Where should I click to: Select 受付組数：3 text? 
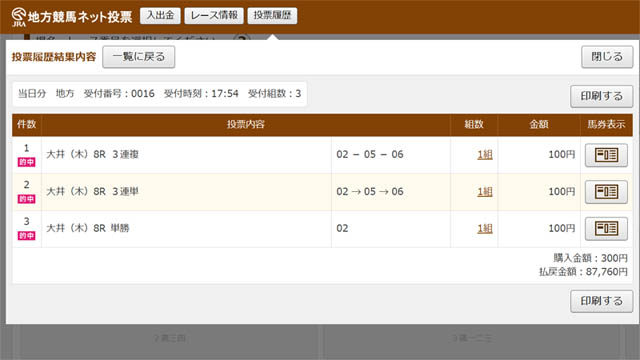[275, 93]
